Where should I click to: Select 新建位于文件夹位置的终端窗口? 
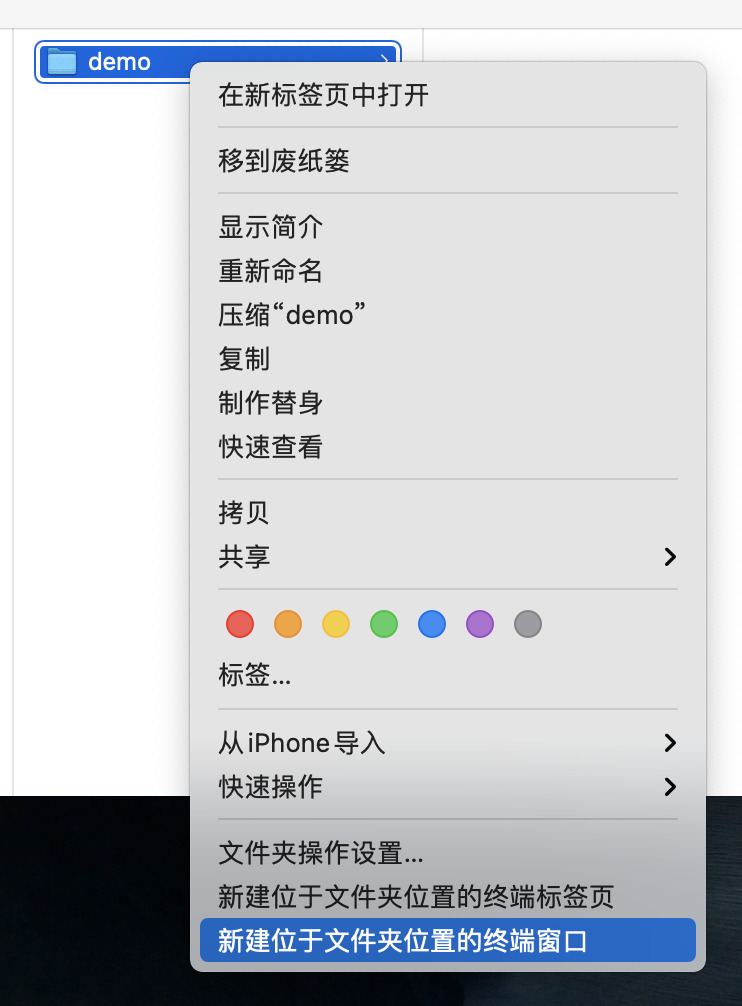(403, 941)
